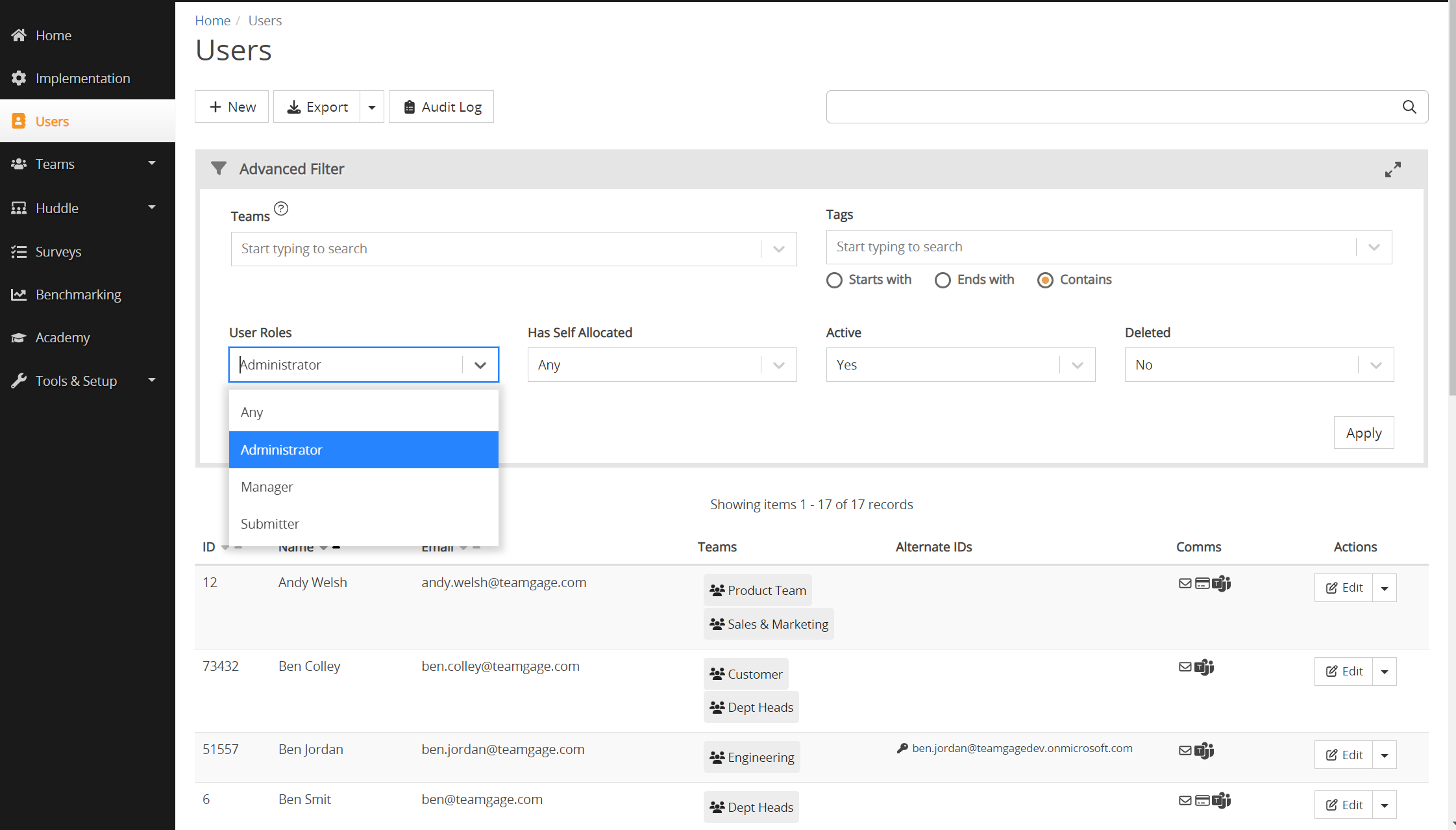The image size is (1456, 830).
Task: Open Ben Jordan's edit options arrow
Action: pos(1385,755)
